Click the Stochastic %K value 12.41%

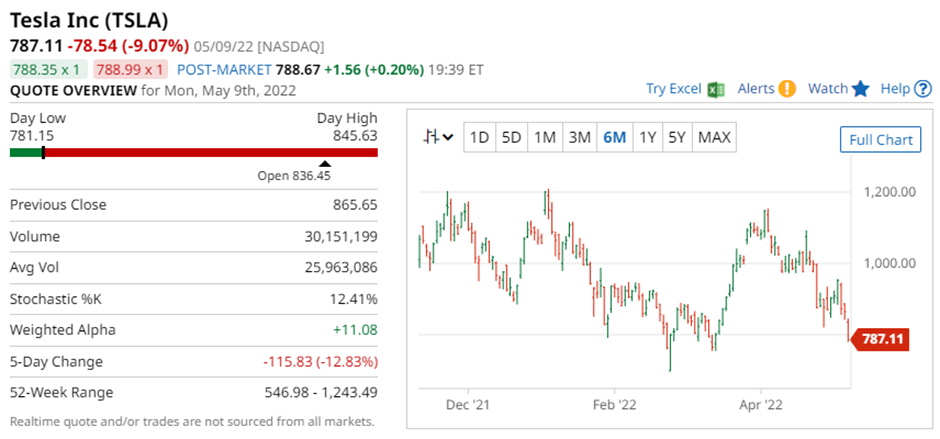pos(355,299)
